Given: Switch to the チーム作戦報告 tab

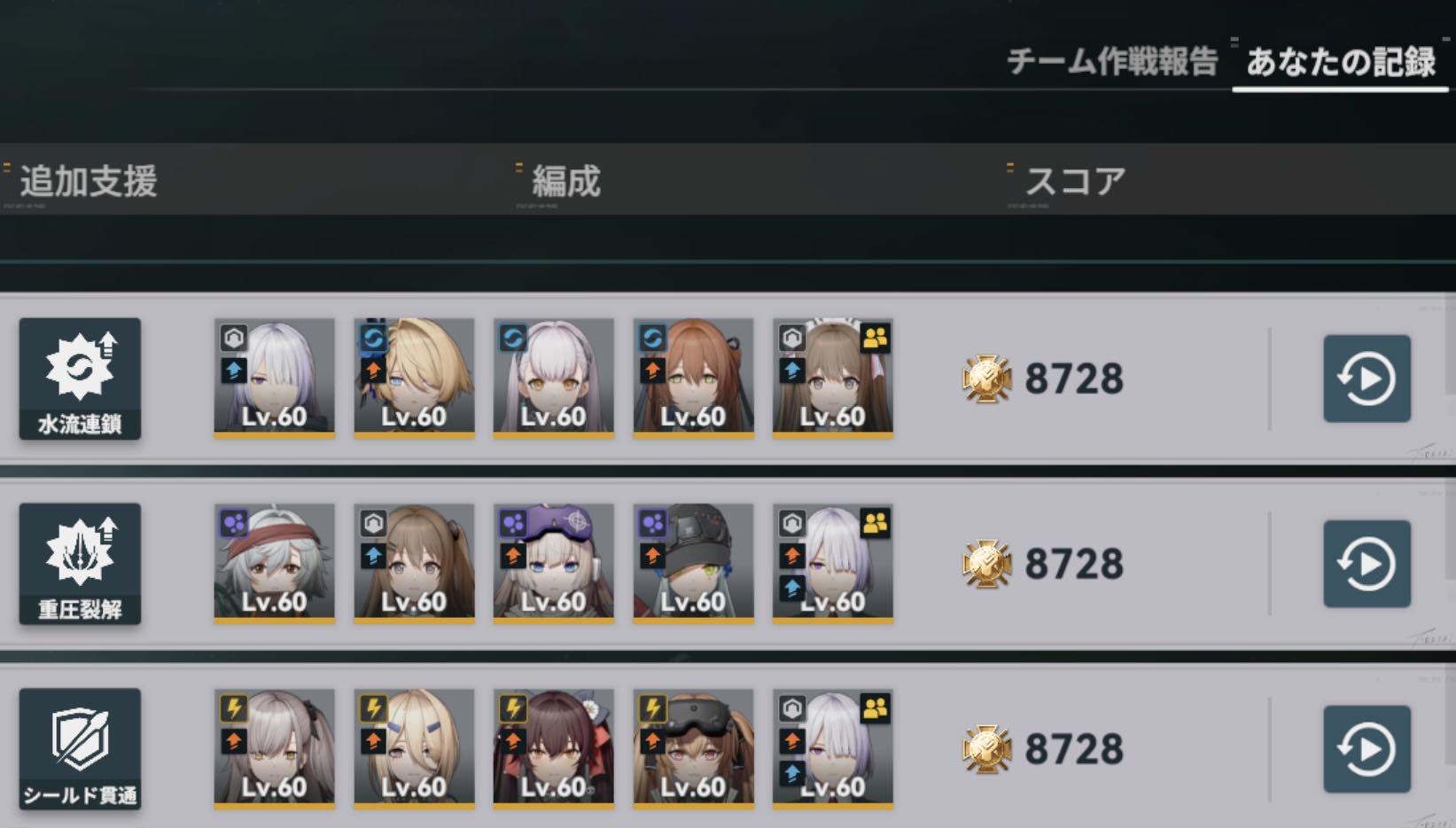Looking at the screenshot, I should coord(1112,62).
